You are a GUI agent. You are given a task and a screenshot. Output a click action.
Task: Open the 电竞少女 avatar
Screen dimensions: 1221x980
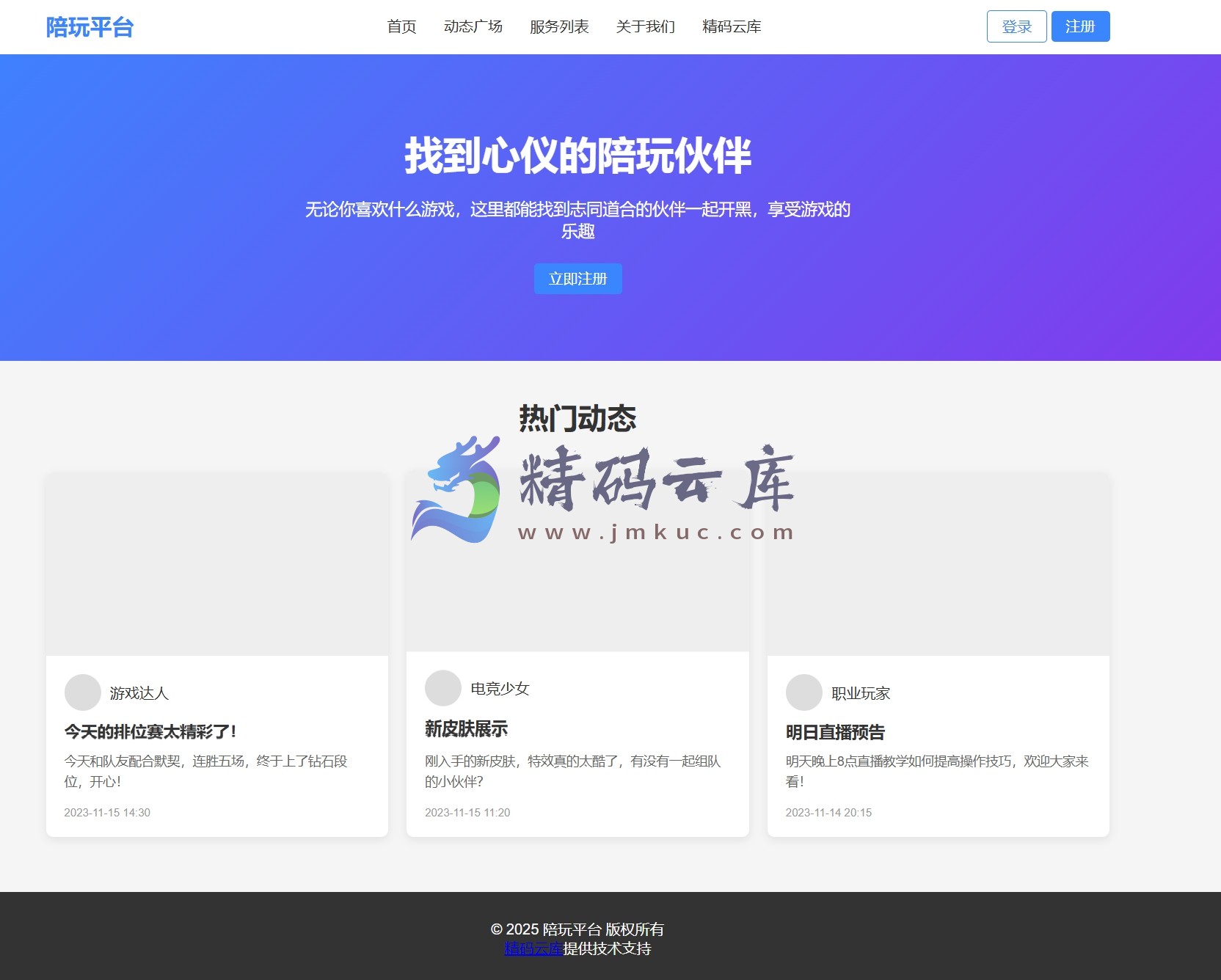(443, 688)
